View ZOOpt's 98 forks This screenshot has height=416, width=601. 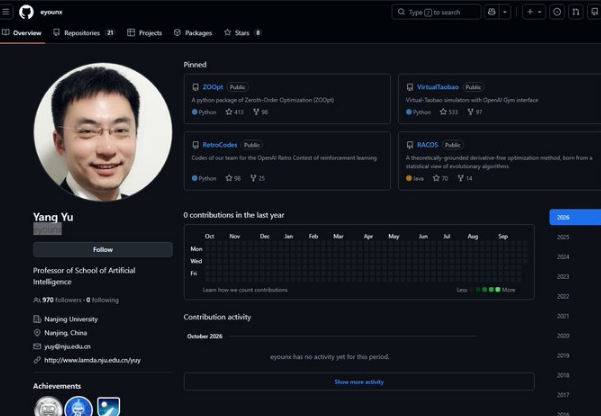coord(261,112)
